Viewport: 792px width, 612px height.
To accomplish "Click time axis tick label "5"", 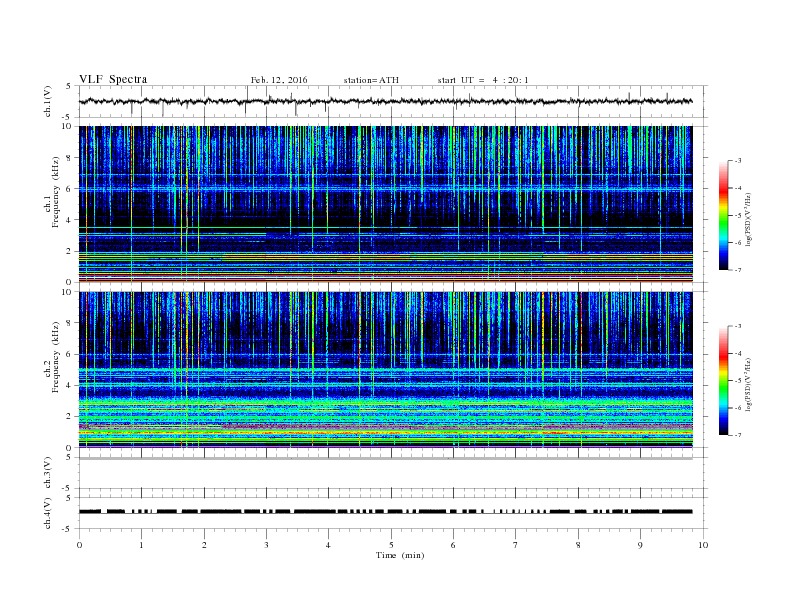I will [391, 545].
